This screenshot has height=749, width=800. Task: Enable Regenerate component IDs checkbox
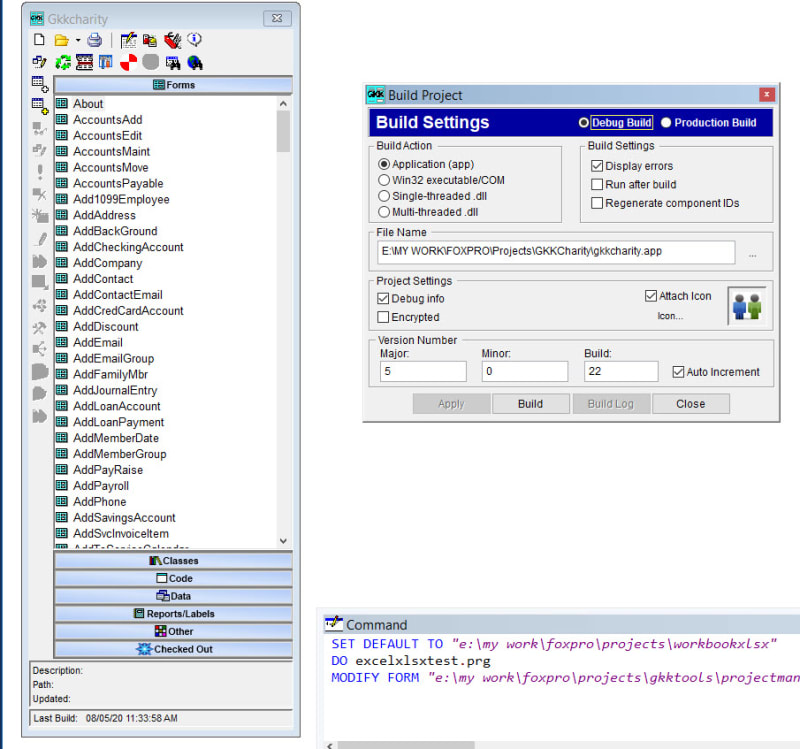coord(597,203)
